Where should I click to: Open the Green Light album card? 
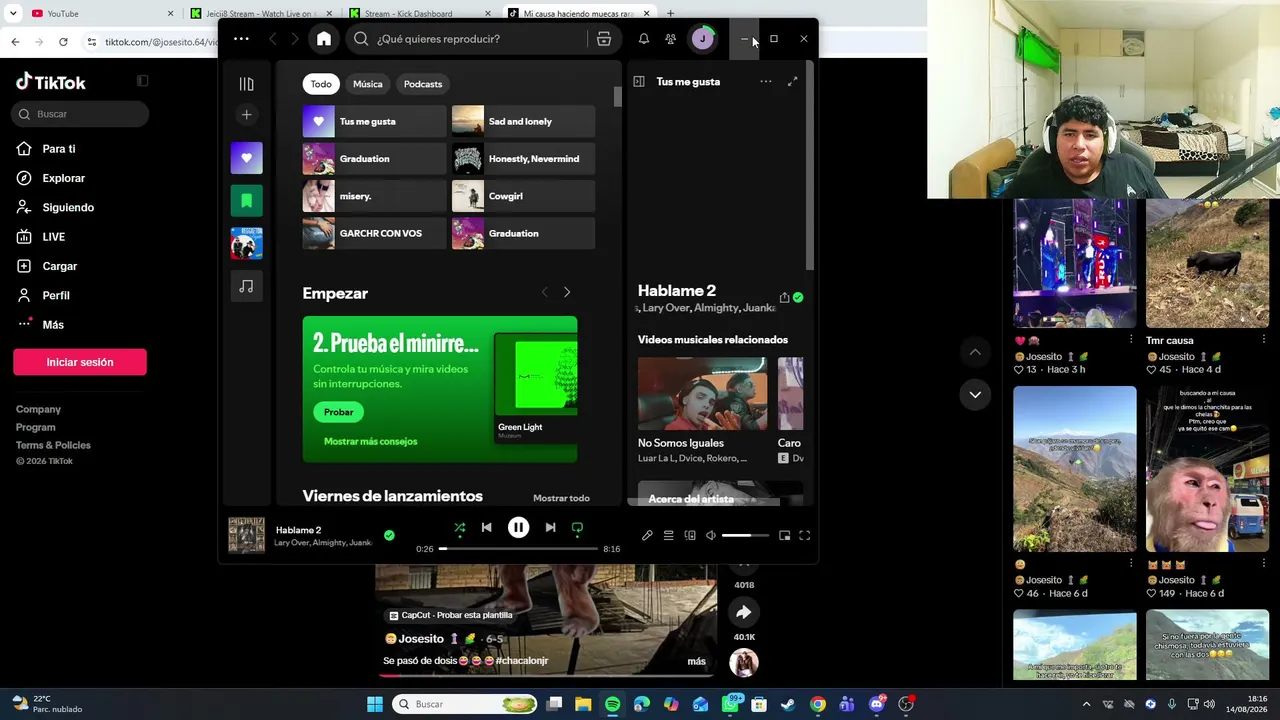tap(535, 387)
